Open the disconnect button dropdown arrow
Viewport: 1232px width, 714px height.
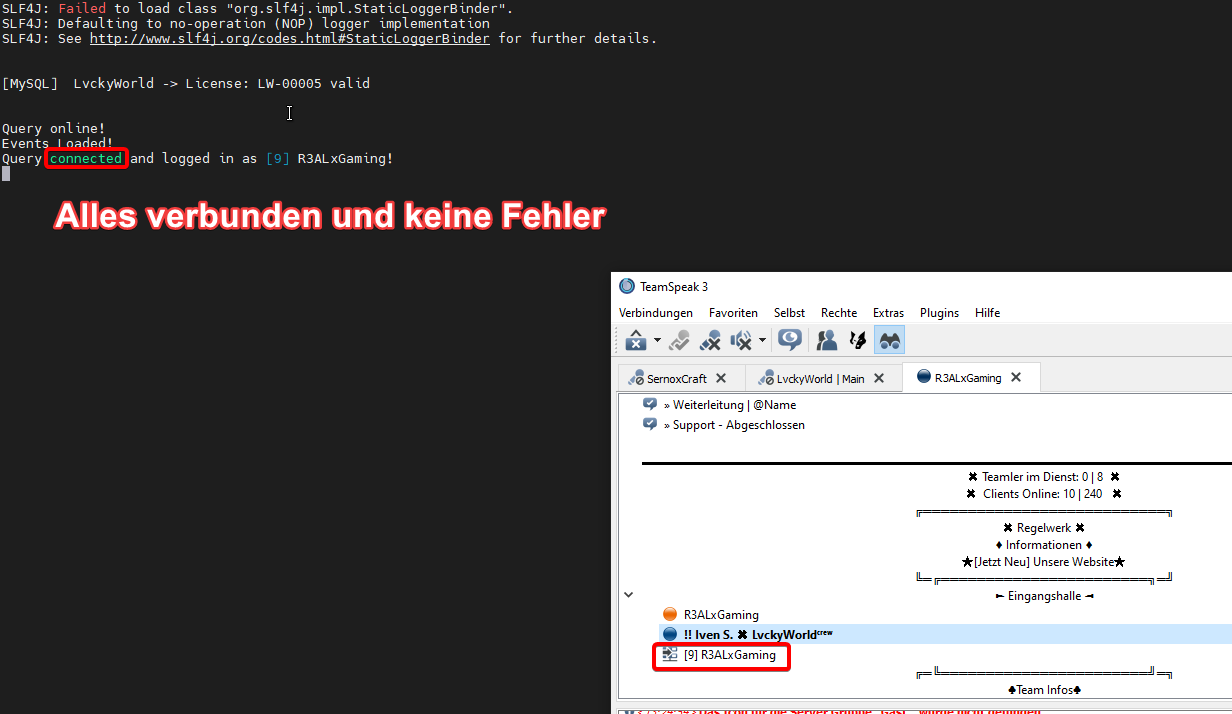[657, 341]
